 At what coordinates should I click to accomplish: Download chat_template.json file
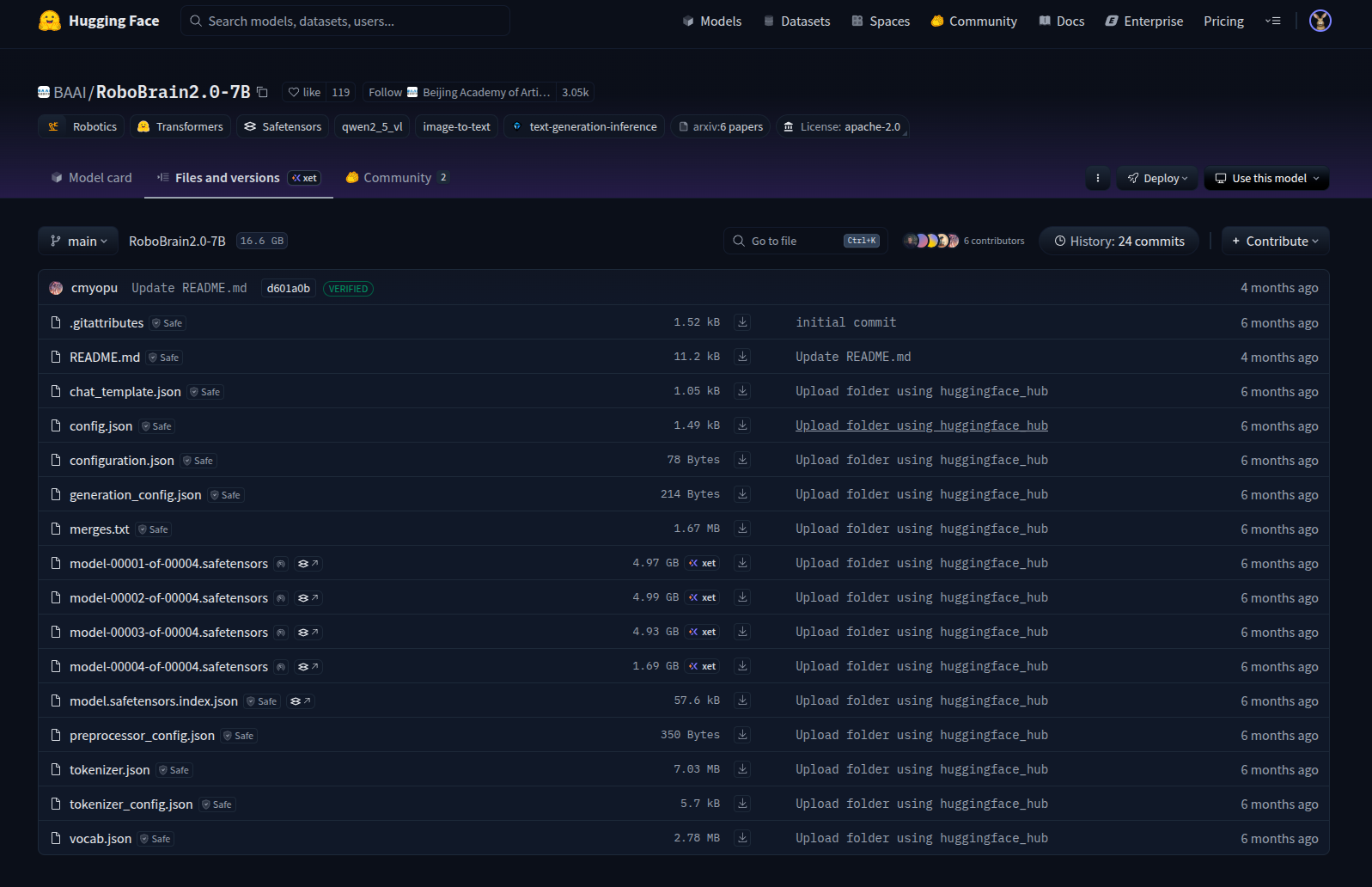tap(742, 391)
